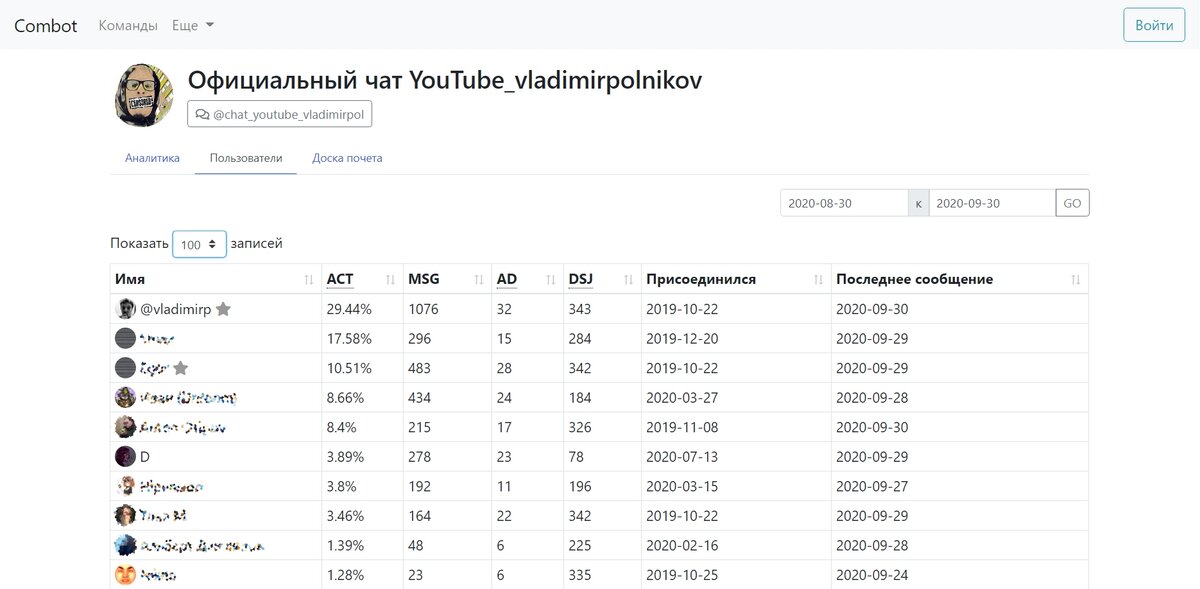Open the Команды navigation link

click(128, 25)
